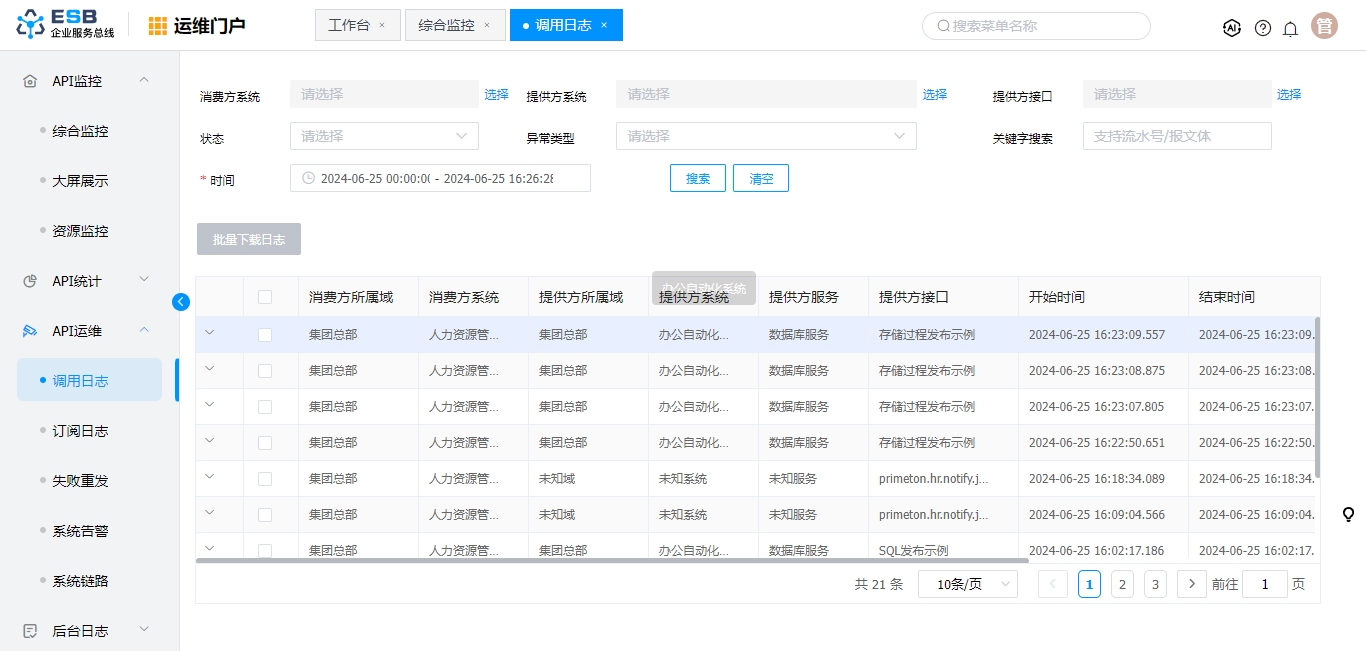This screenshot has height=651, width=1366.
Task: Click the lightbulb icon at right edge
Action: click(1348, 514)
